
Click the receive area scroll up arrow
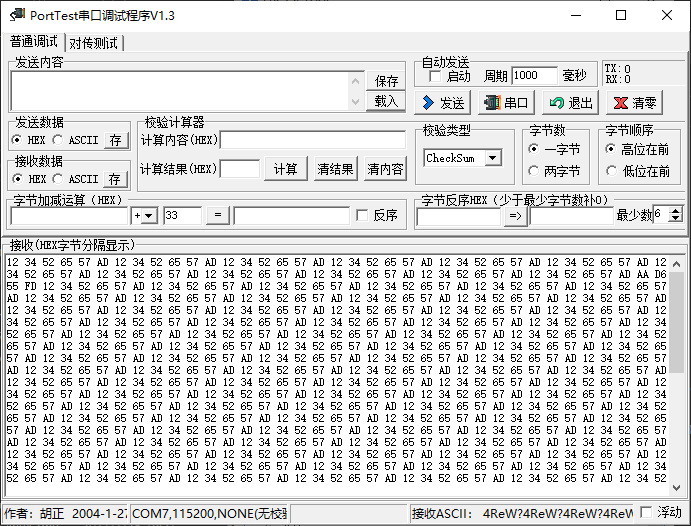[676, 264]
